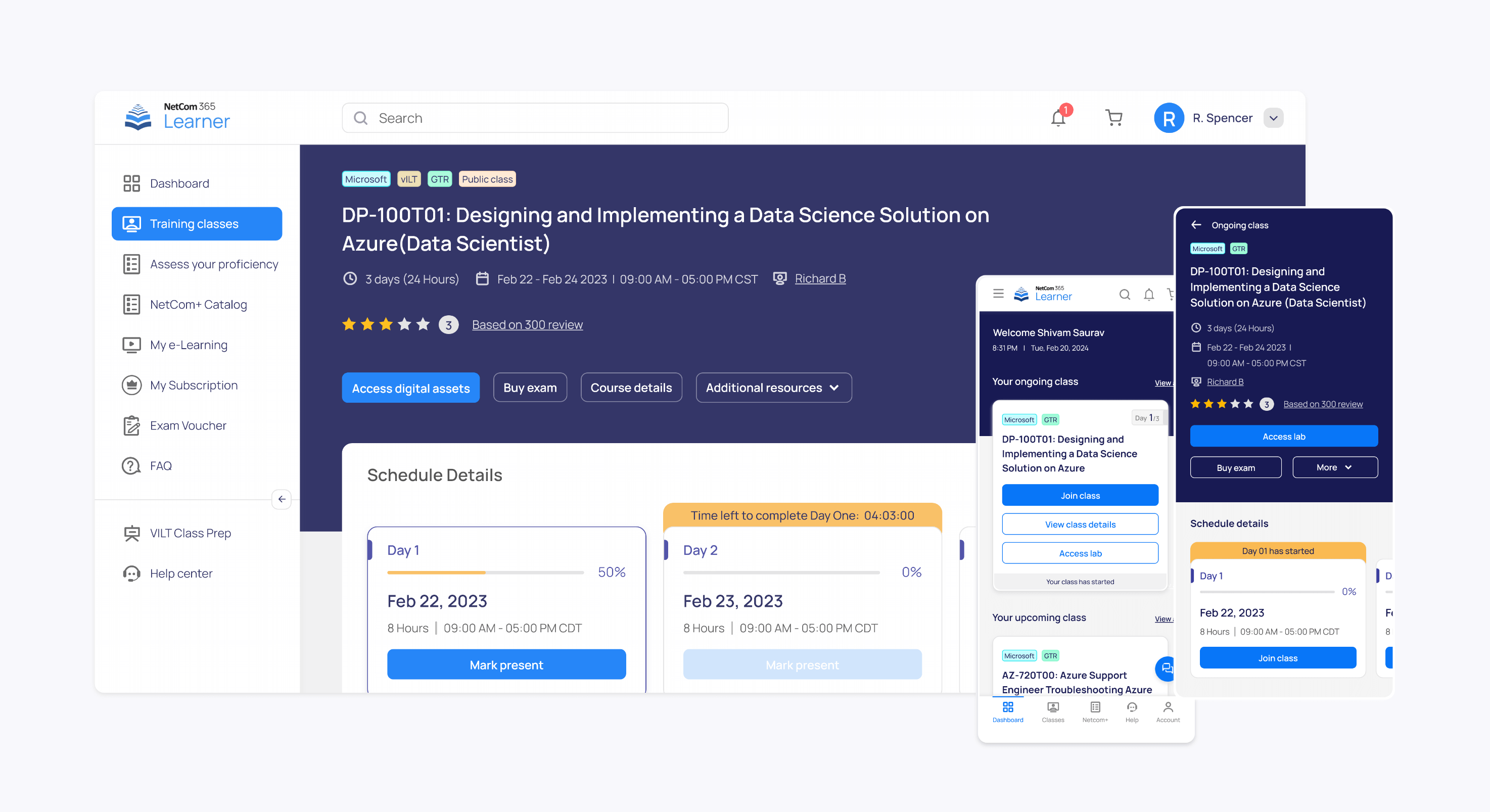The height and width of the screenshot is (812, 1490).
Task: Click the Day 1 progress bar at 50%
Action: (x=485, y=572)
